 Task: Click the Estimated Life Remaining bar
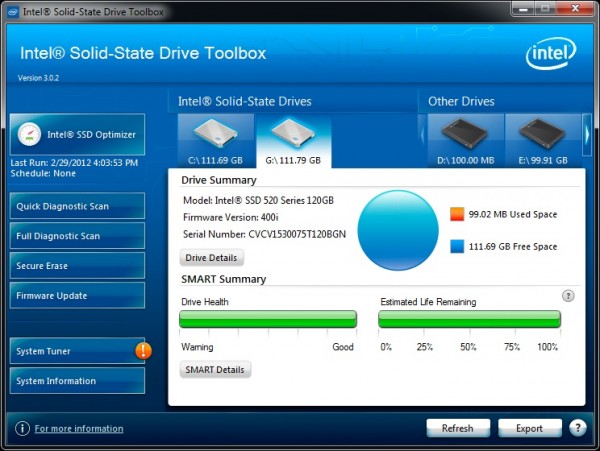tap(470, 319)
